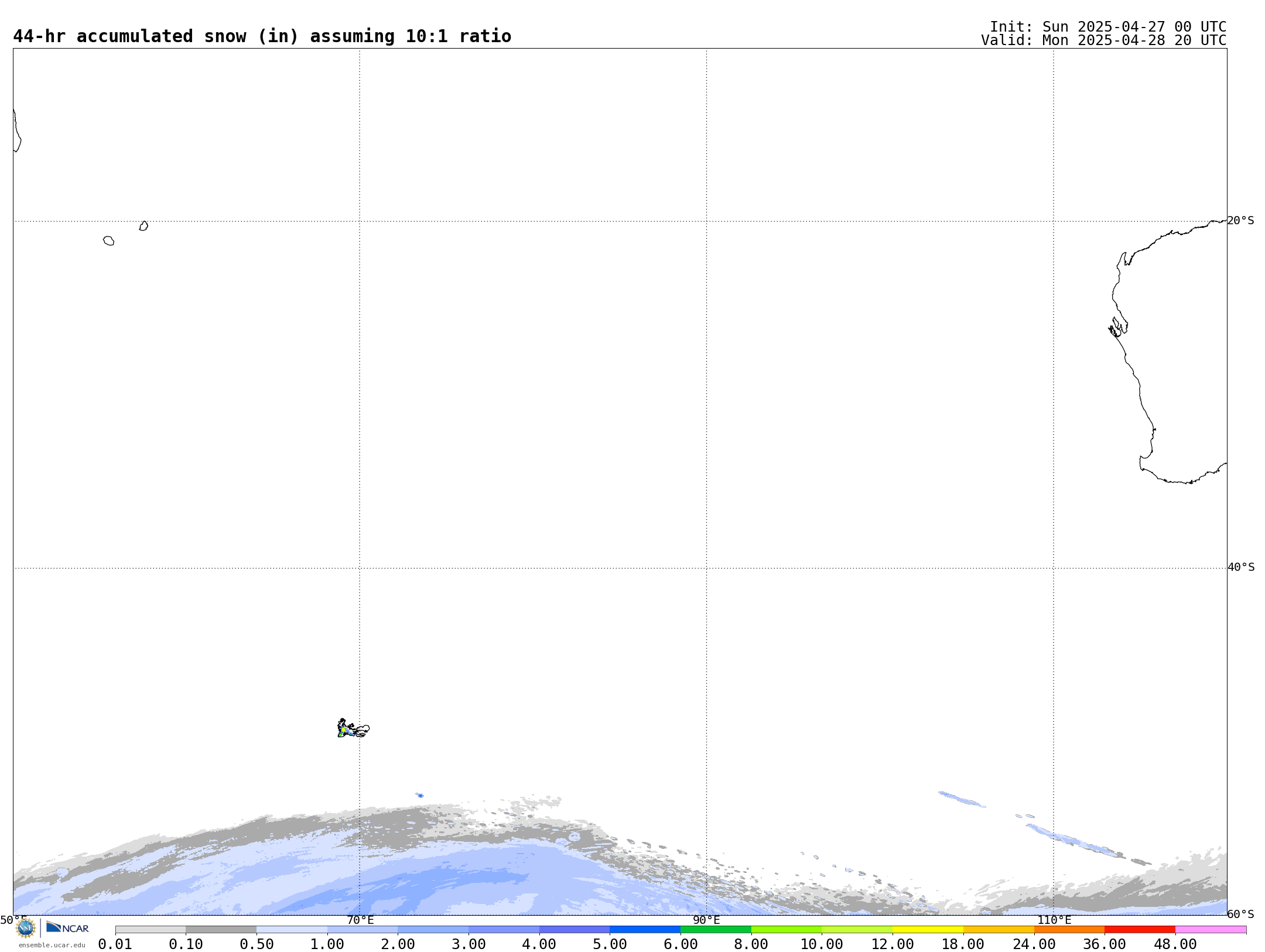Click the 90°E longitude label
This screenshot has height=952, width=1265.
tap(706, 920)
